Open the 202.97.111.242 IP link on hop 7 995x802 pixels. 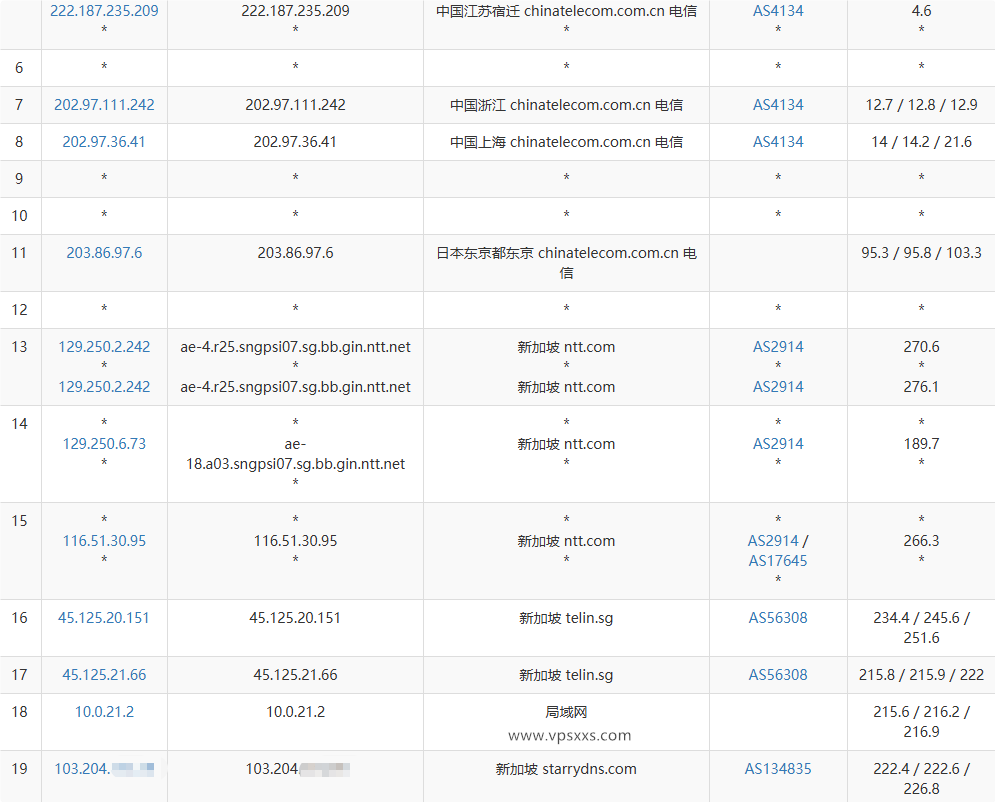[x=103, y=104]
